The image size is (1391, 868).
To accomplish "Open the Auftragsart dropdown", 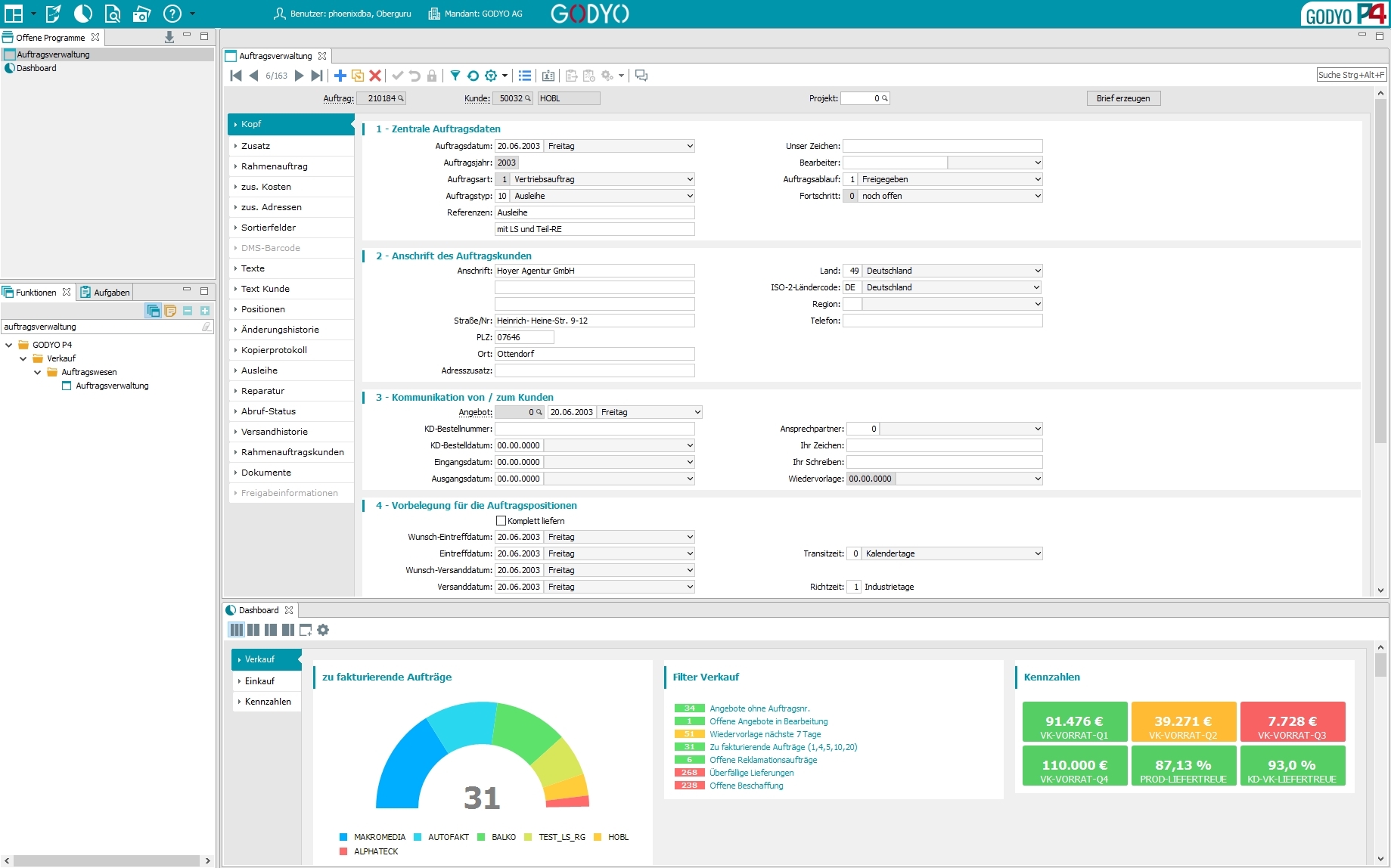I will coord(690,179).
